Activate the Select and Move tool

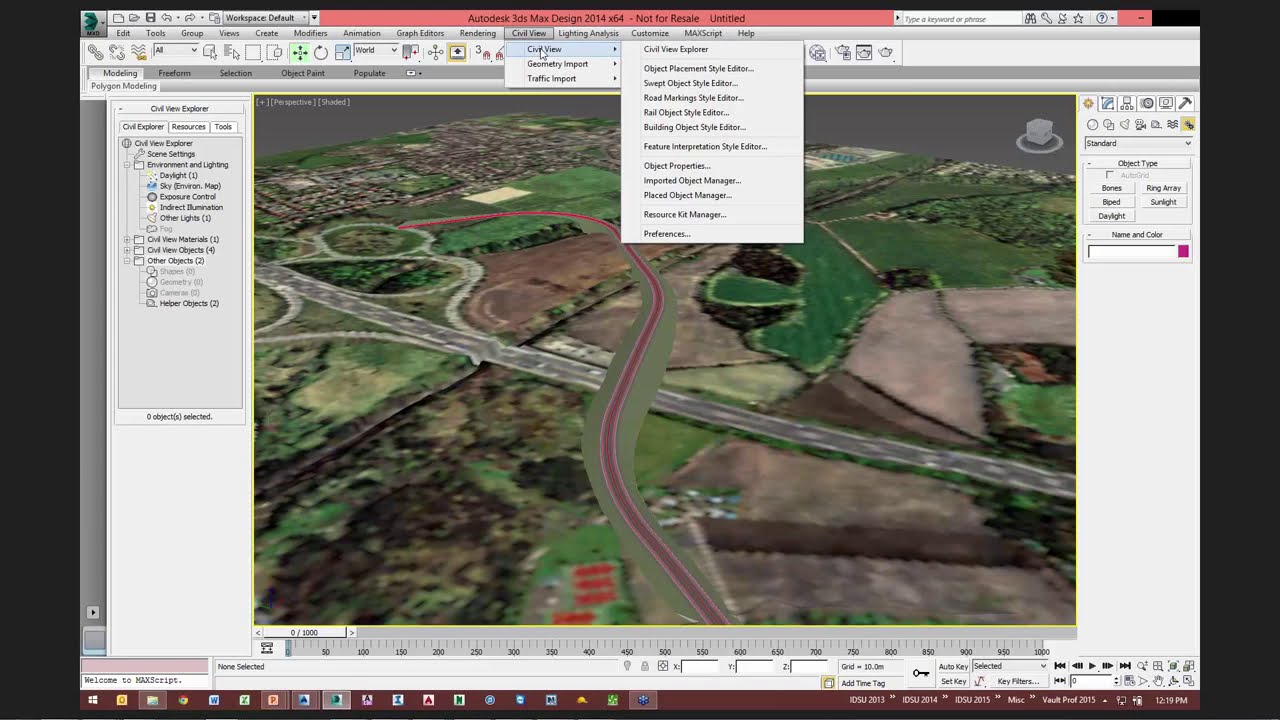coord(299,52)
